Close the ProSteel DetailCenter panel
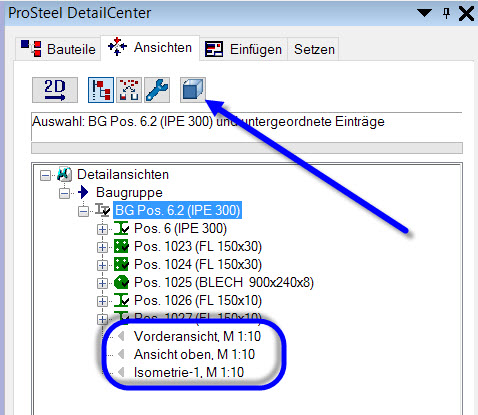 click(466, 14)
